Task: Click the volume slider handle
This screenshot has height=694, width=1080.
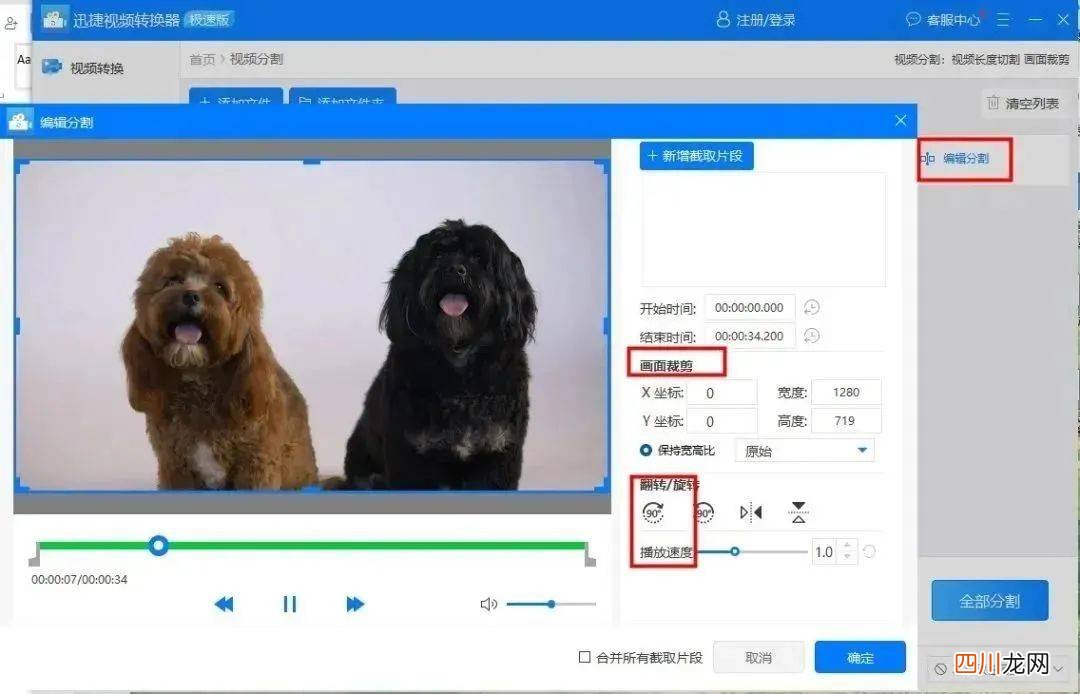Action: 551,604
